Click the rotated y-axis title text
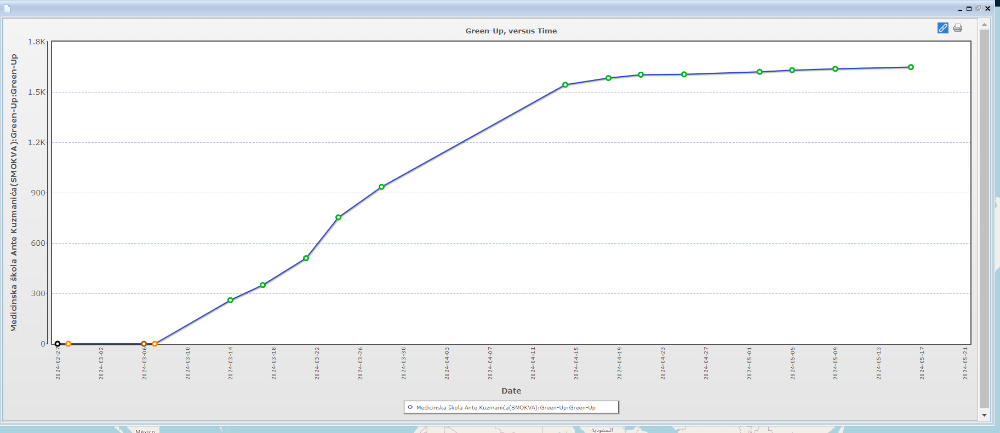This screenshot has width=1000, height=433. click(15, 193)
